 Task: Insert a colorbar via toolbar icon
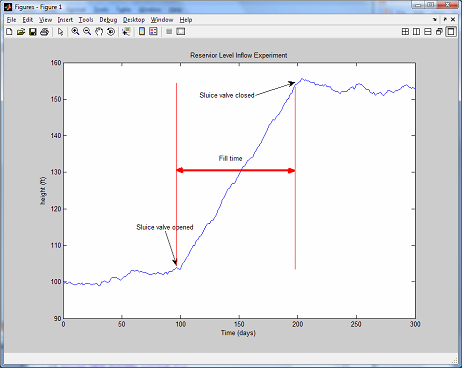pyautogui.click(x=142, y=32)
